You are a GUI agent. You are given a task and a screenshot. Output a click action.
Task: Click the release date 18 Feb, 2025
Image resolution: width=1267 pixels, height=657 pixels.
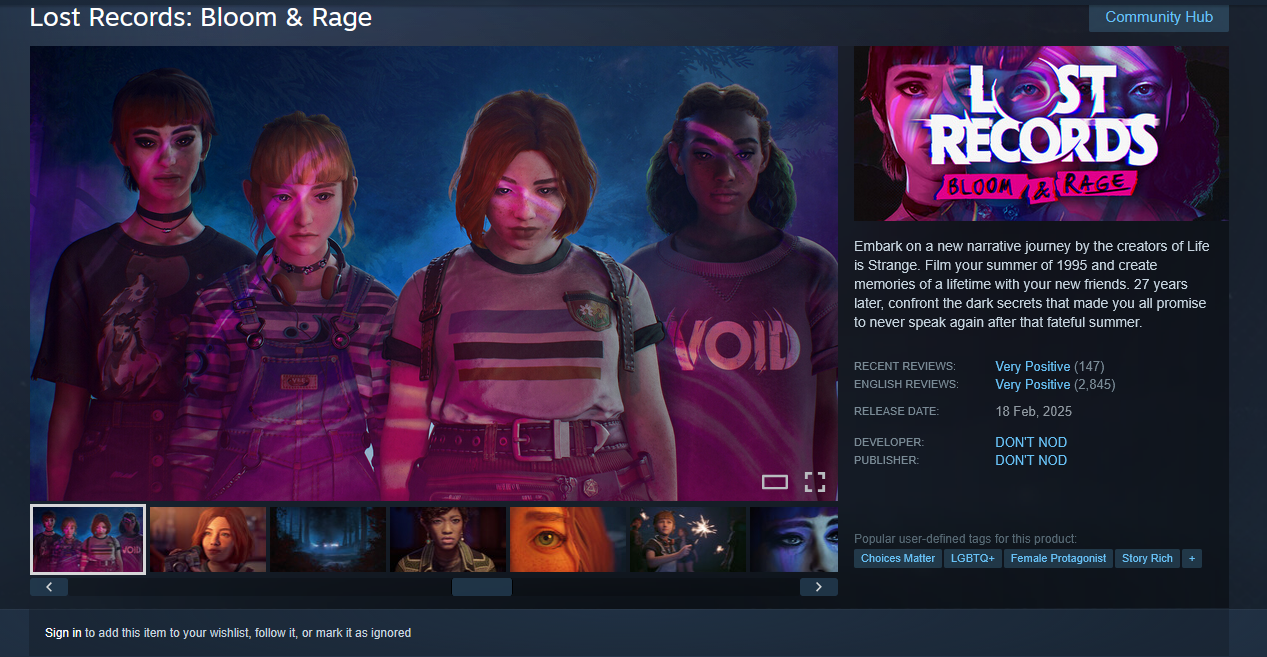click(1033, 411)
